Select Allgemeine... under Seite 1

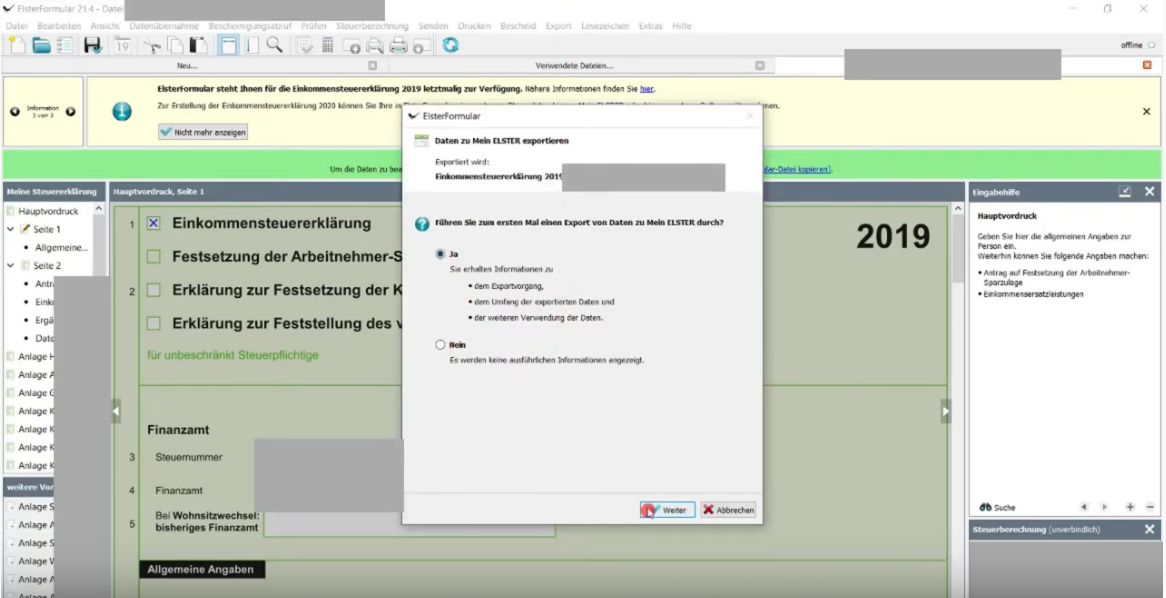61,248
